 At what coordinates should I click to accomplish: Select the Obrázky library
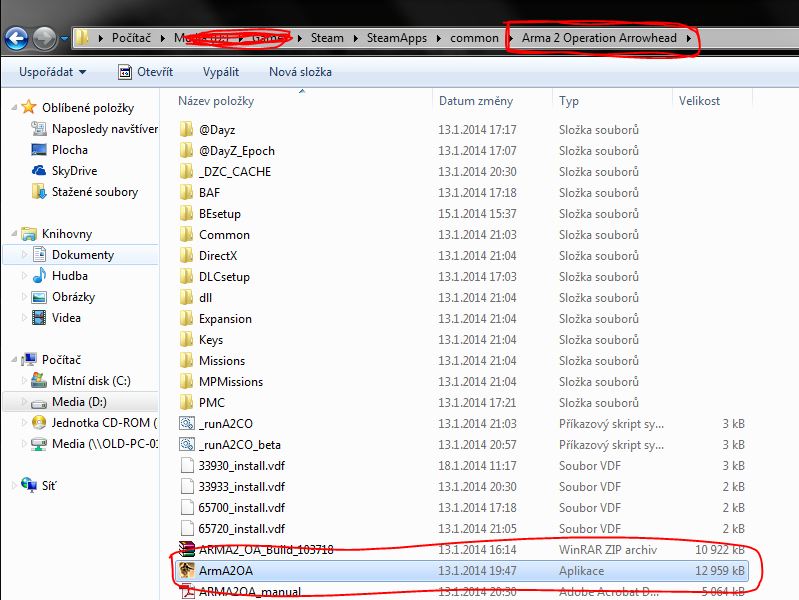coord(73,297)
